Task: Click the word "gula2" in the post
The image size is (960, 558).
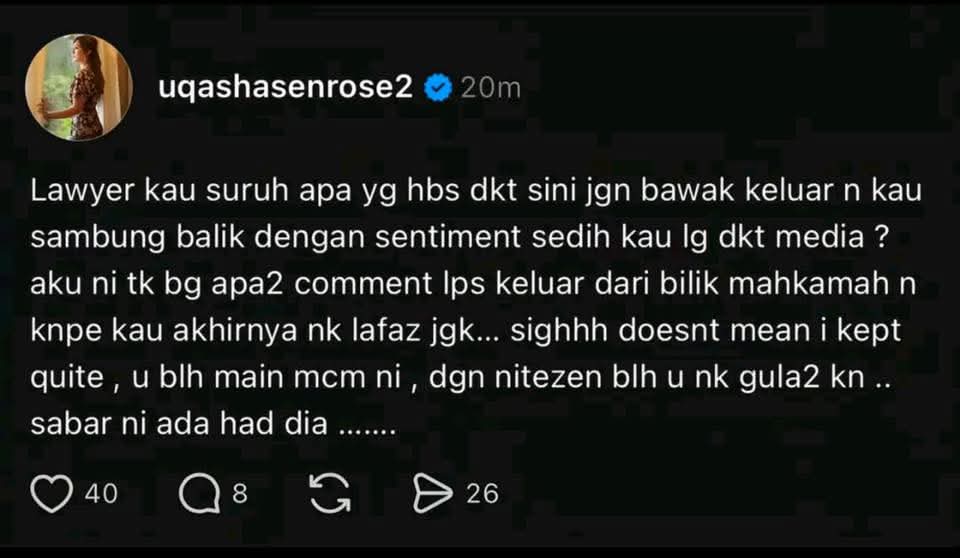Action: pos(779,377)
